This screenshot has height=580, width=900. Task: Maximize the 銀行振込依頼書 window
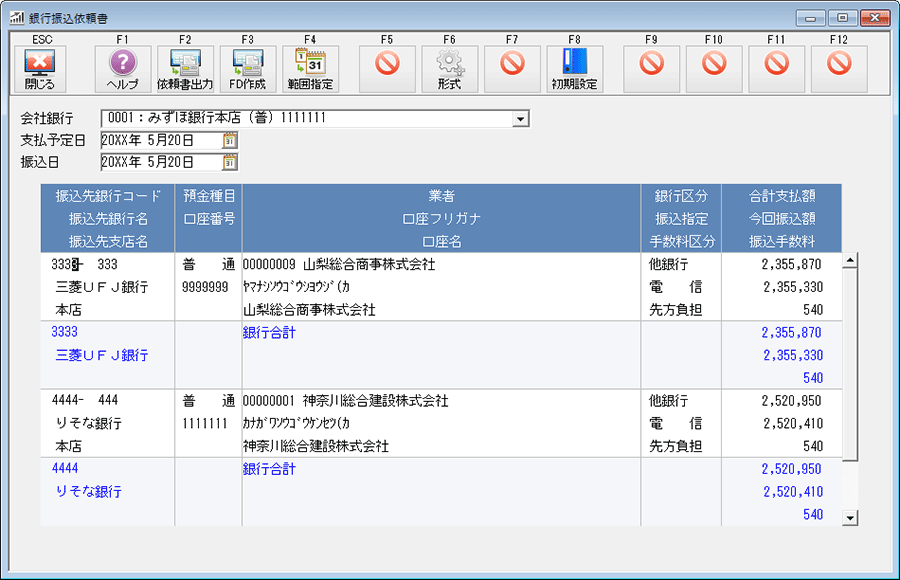[x=842, y=18]
